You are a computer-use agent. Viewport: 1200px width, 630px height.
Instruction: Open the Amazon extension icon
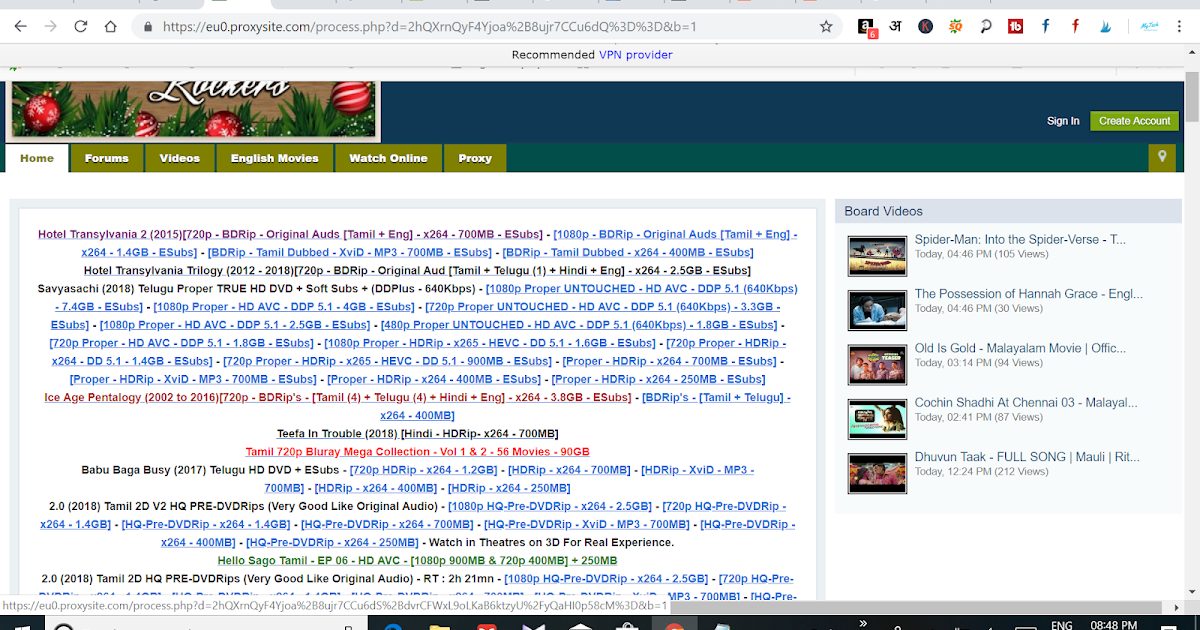point(867,27)
